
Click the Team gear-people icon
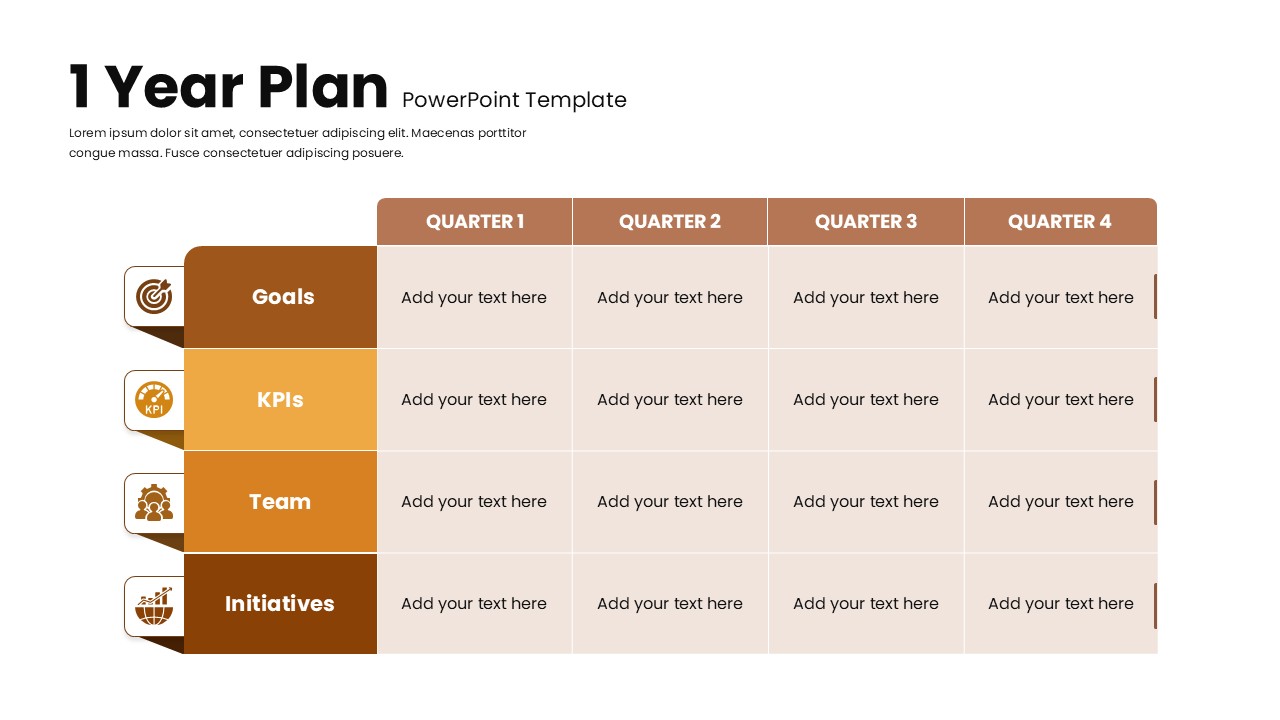(154, 503)
